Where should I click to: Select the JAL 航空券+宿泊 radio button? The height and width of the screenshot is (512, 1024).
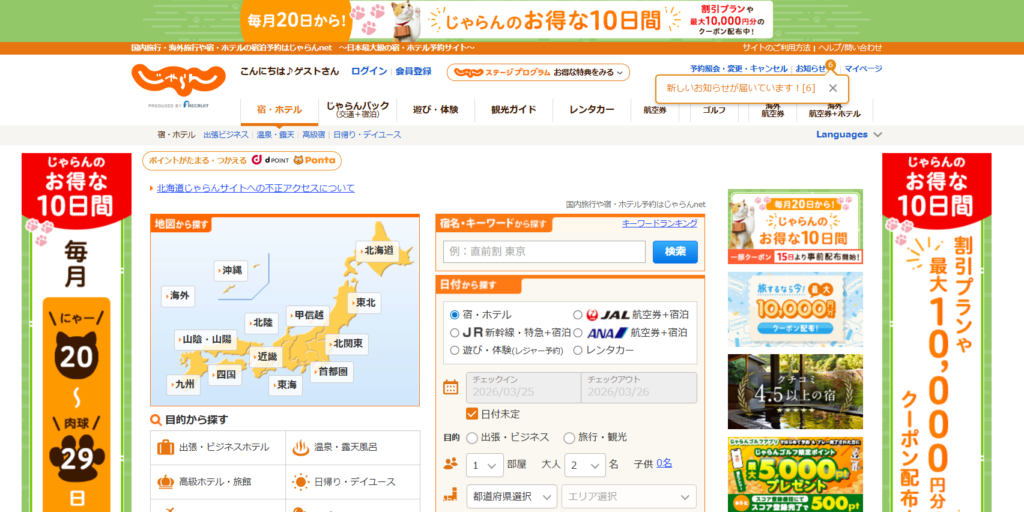pos(578,314)
